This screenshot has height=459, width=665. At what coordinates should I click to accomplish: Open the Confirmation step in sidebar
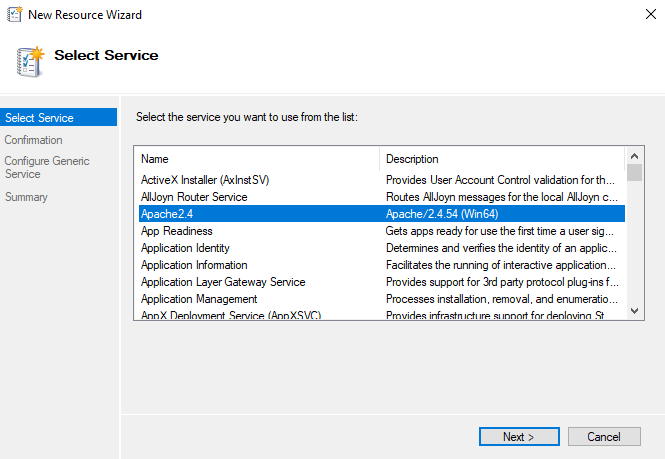click(34, 140)
